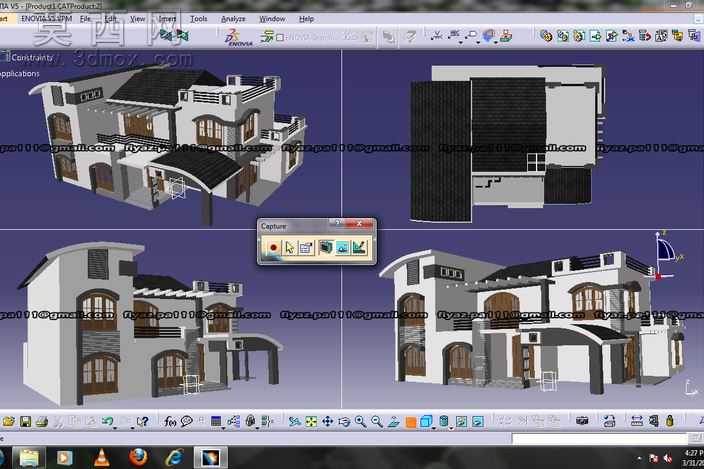Open the Help menu
Viewport: 704px width, 469px height.
pyautogui.click(x=306, y=19)
